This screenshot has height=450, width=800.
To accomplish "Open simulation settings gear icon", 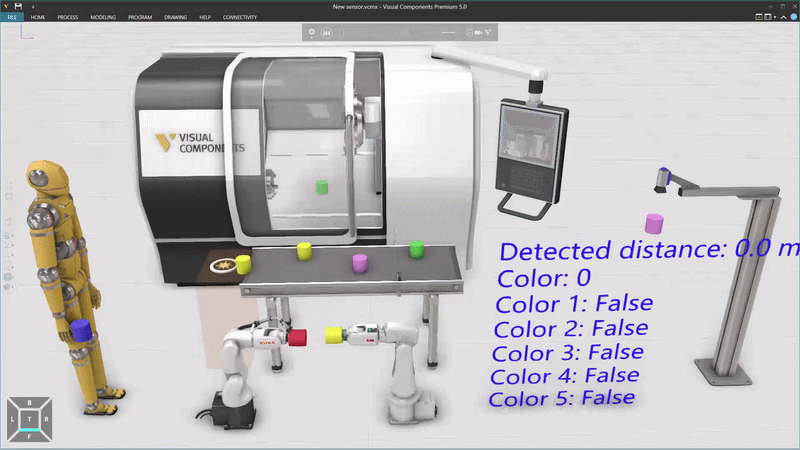I will coord(312,33).
